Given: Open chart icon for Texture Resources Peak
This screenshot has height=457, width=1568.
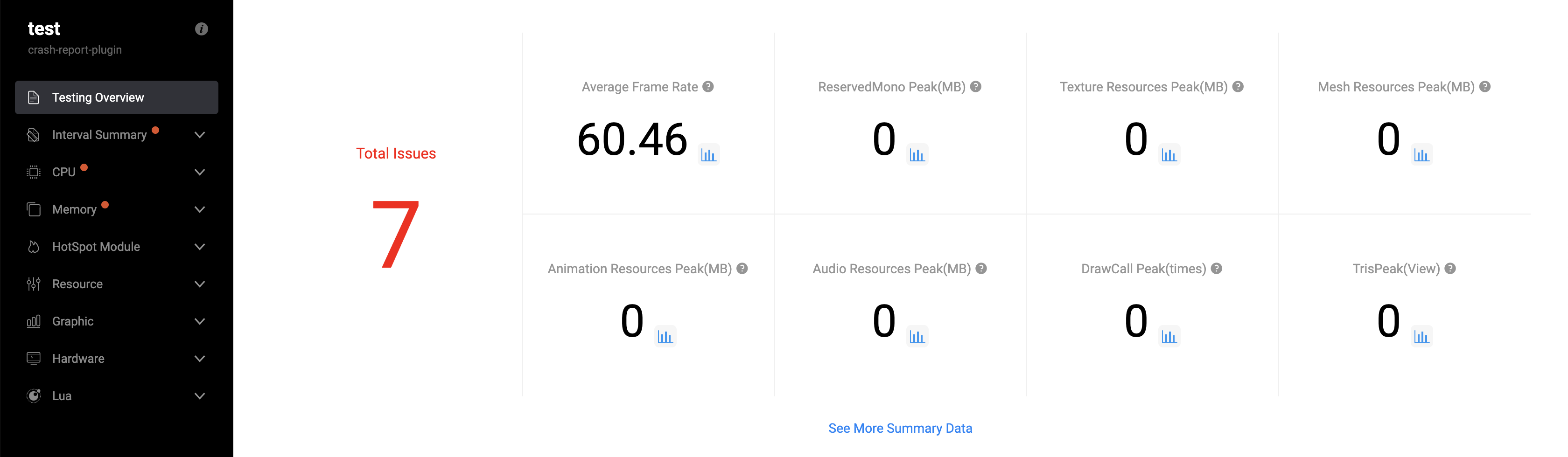Looking at the screenshot, I should (x=1169, y=154).
